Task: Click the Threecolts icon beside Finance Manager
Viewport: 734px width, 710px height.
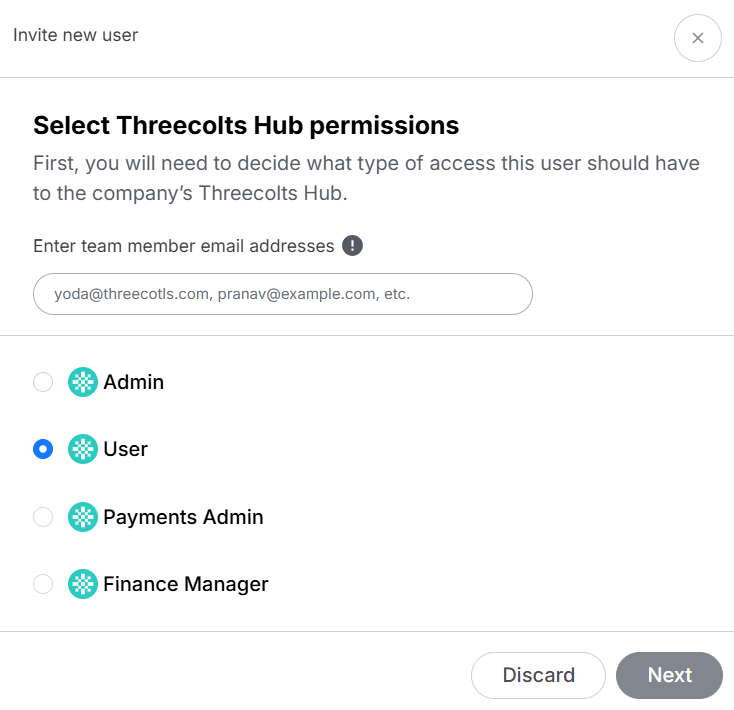Action: click(x=82, y=584)
